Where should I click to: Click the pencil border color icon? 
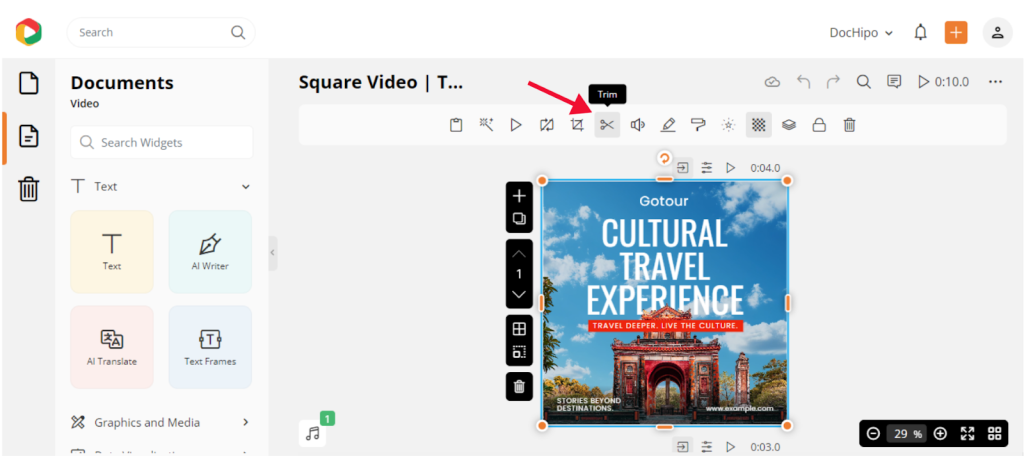tap(667, 125)
